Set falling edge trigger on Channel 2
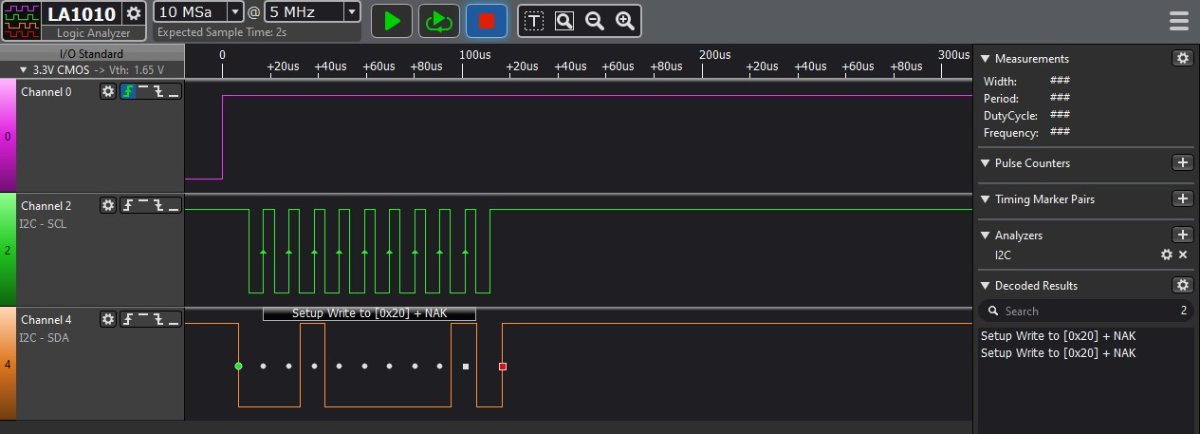This screenshot has width=1200, height=434. pos(158,205)
